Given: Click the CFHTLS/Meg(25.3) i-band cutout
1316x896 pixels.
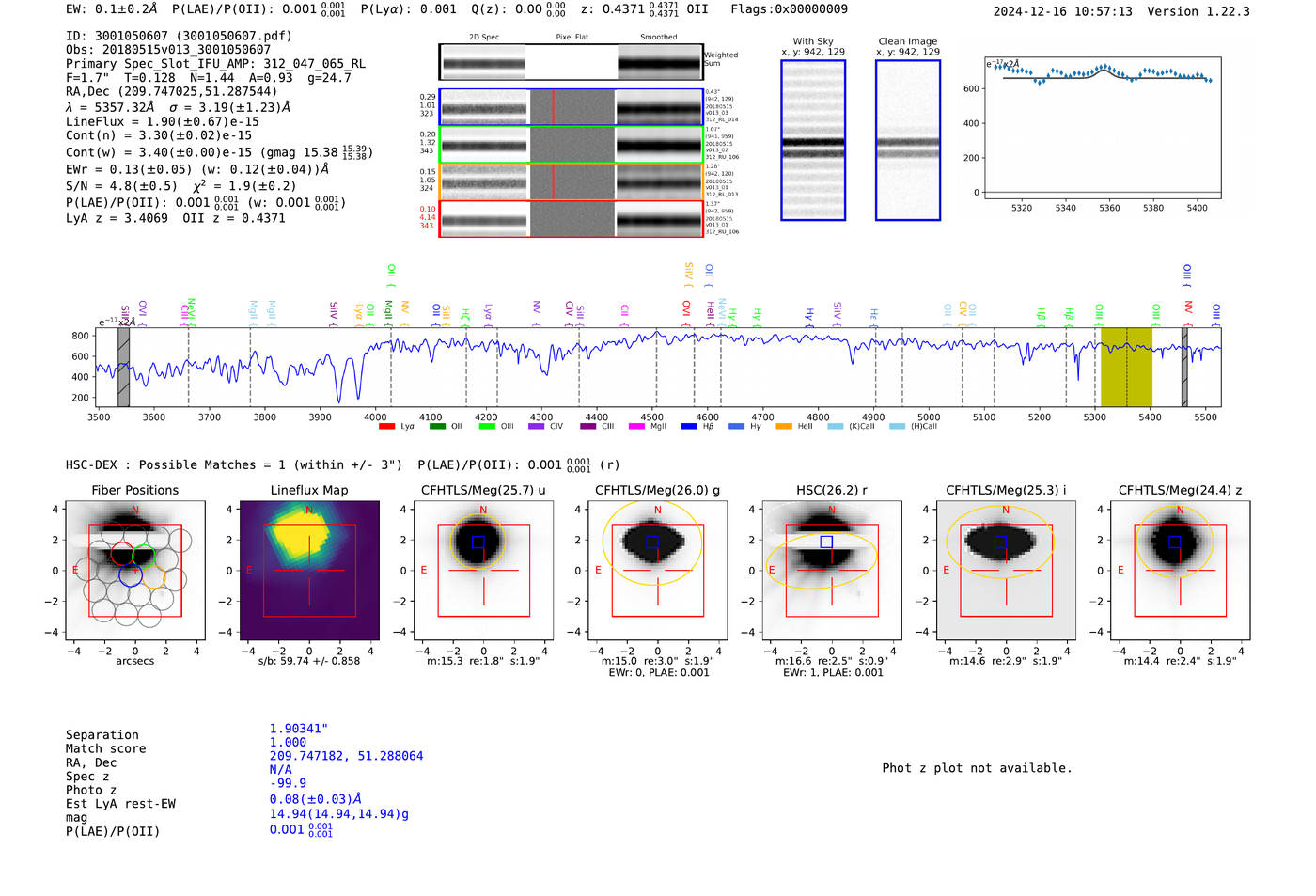Looking at the screenshot, I should 1006,570.
